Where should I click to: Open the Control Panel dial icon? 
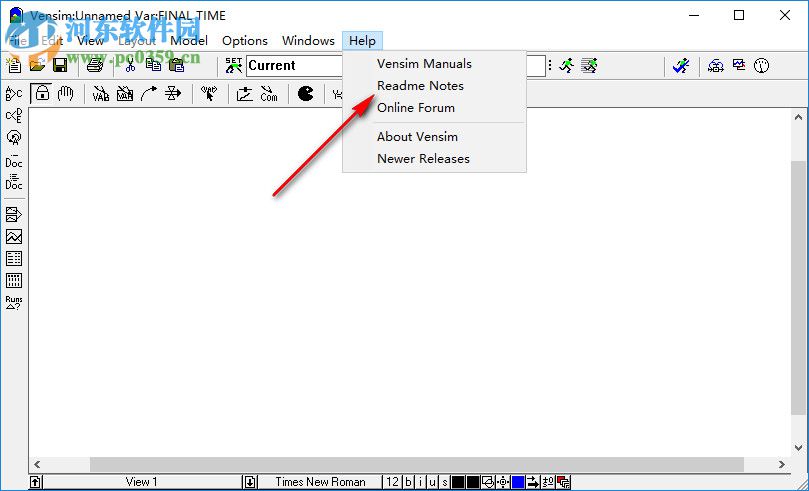click(x=762, y=66)
